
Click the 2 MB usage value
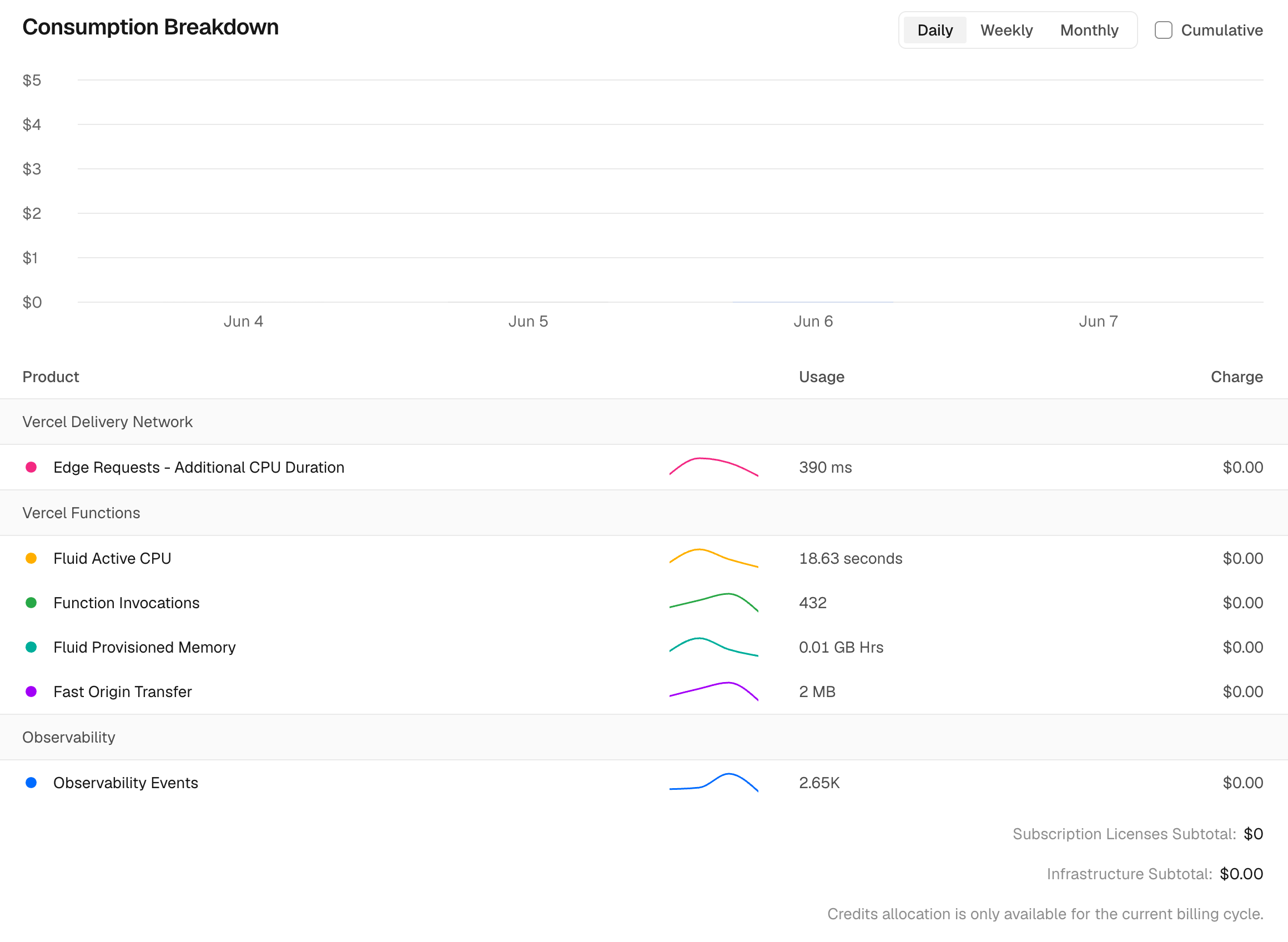817,692
